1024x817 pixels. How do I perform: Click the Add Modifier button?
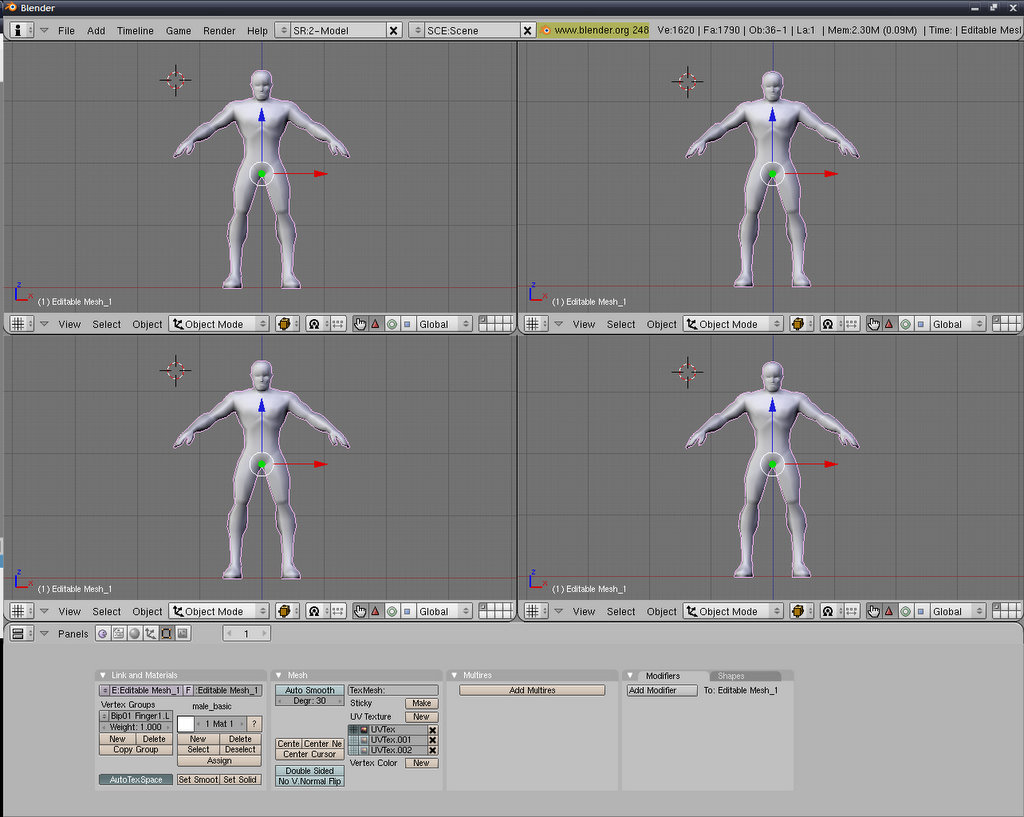click(661, 690)
